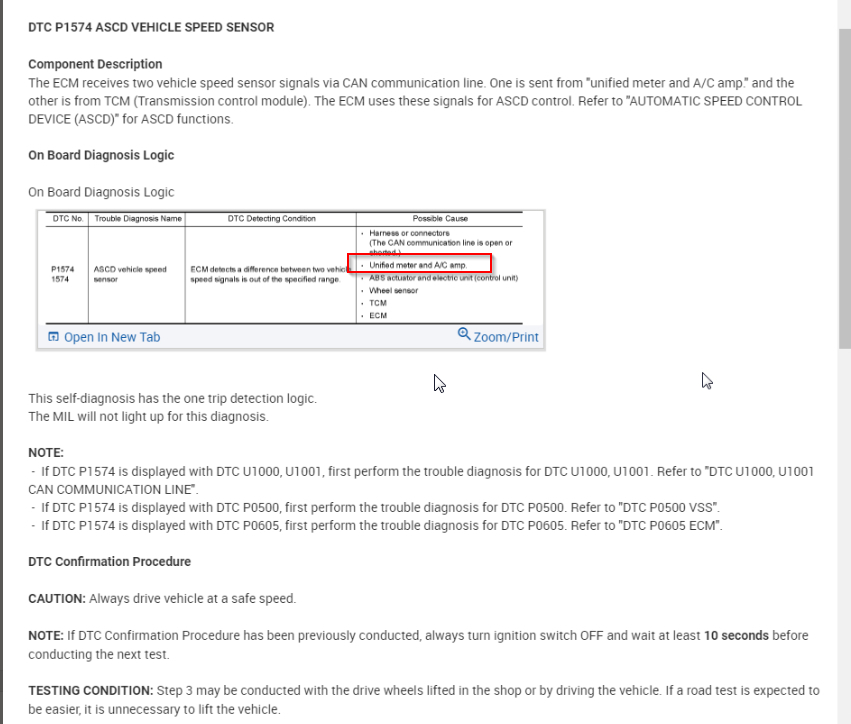
Task: Click the vertical scrollbar thumb
Action: [844, 187]
